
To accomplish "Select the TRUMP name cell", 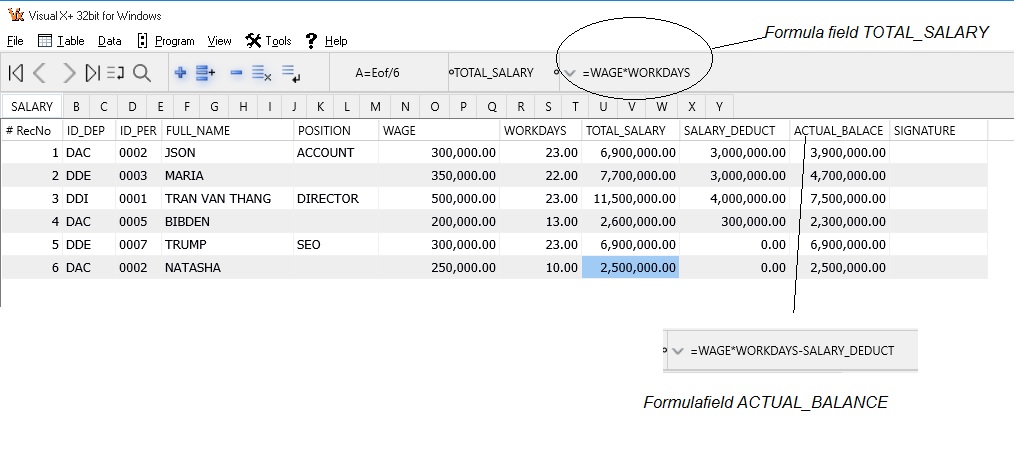I will (x=228, y=245).
